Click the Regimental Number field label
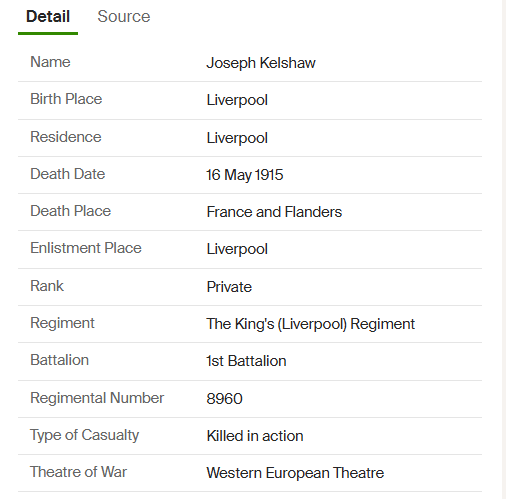506x499 pixels. [x=97, y=398]
